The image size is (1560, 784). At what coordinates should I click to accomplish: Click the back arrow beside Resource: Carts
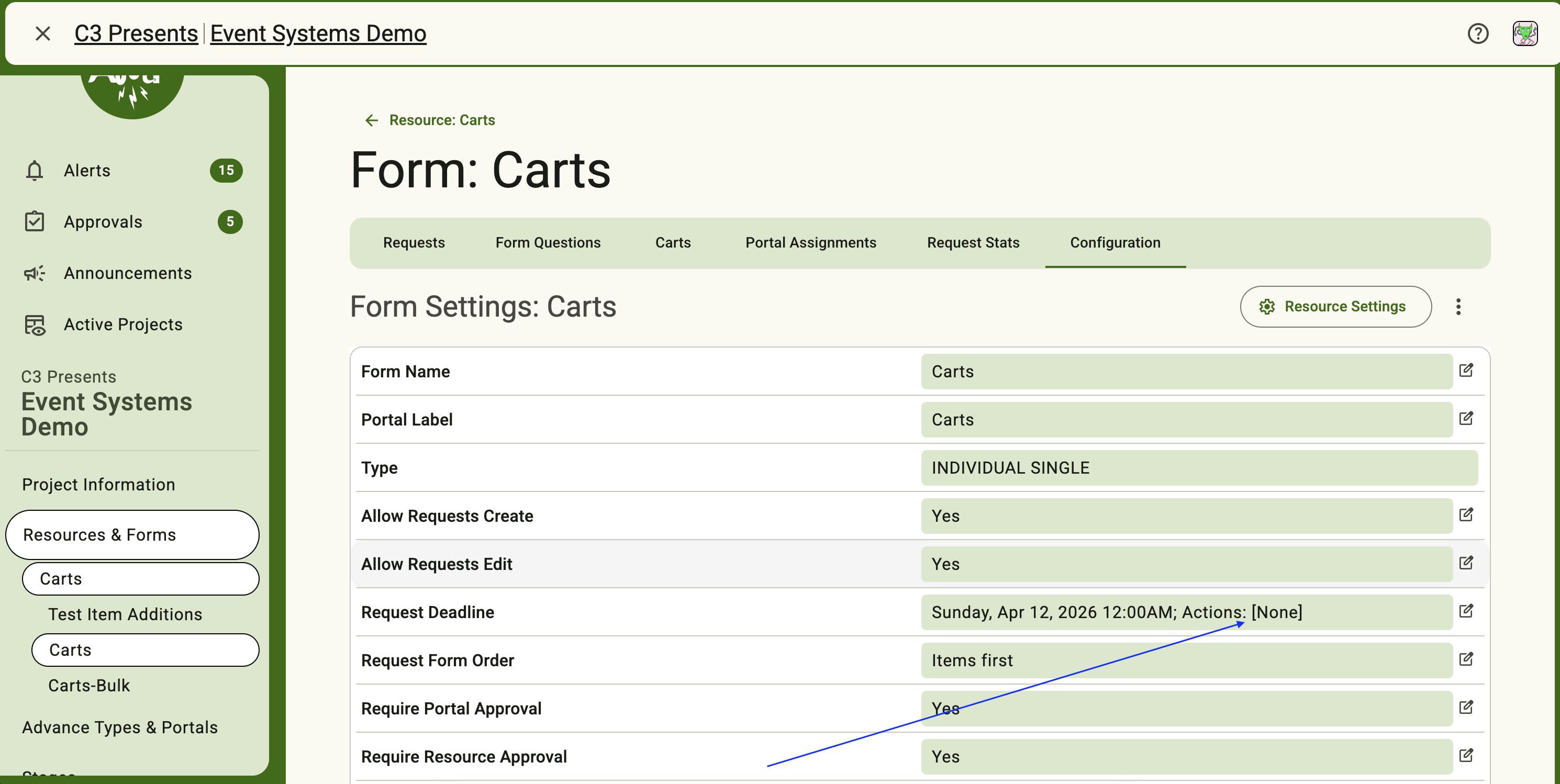click(371, 120)
